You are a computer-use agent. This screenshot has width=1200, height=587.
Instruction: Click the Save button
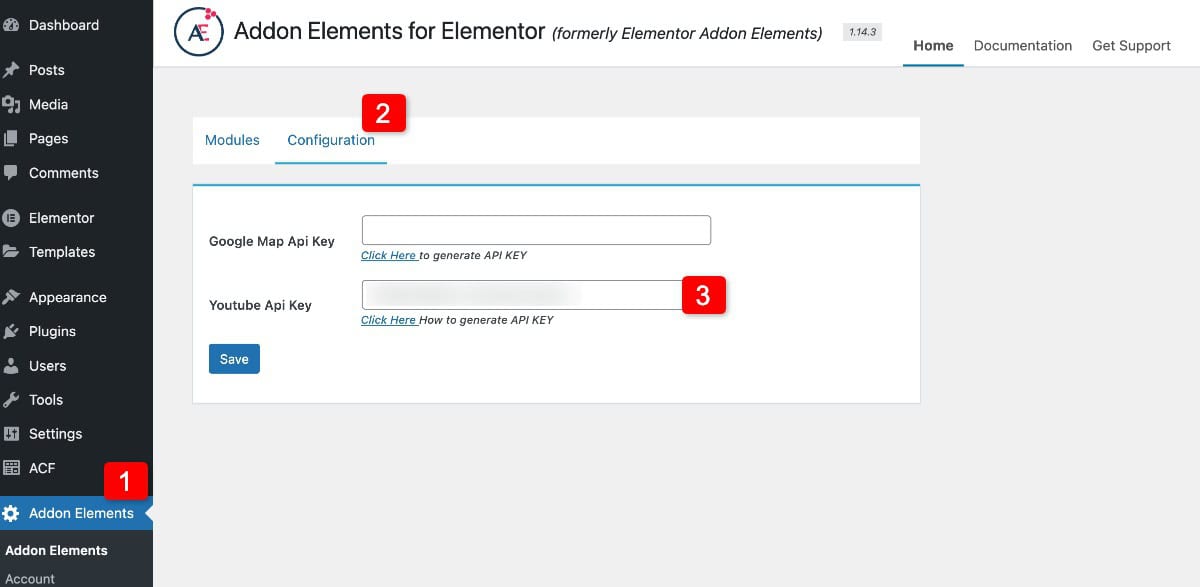tap(234, 359)
